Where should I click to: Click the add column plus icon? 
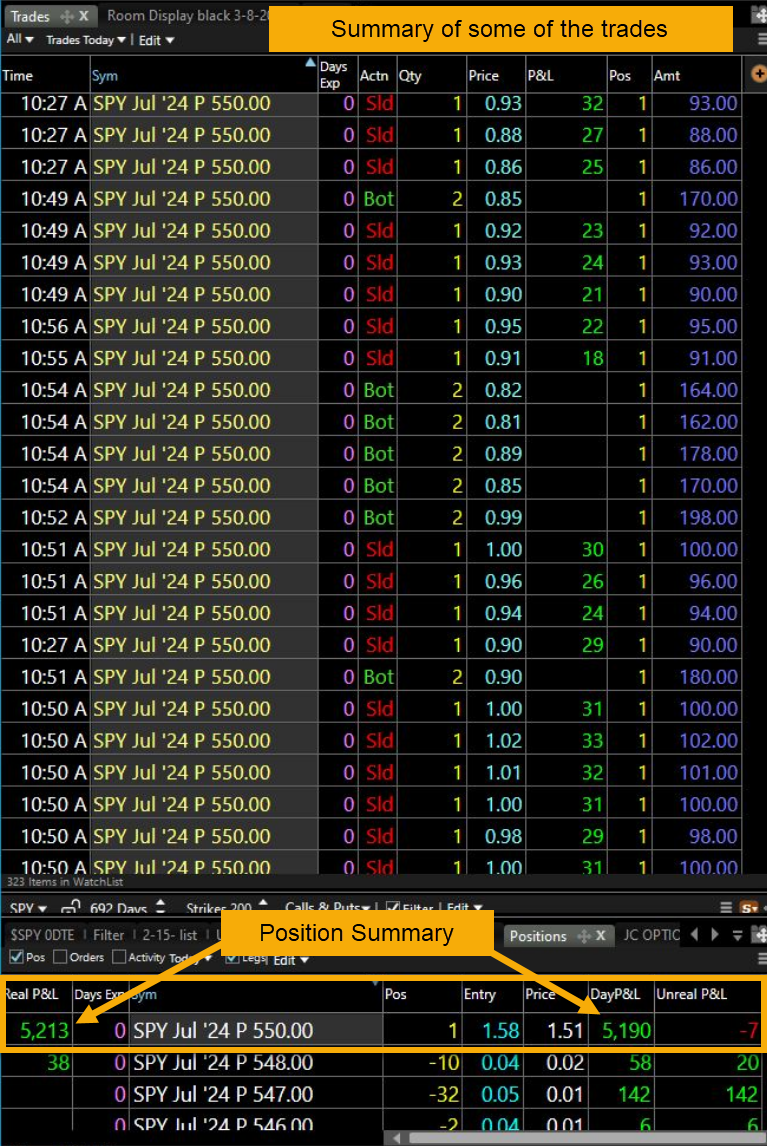tap(758, 73)
